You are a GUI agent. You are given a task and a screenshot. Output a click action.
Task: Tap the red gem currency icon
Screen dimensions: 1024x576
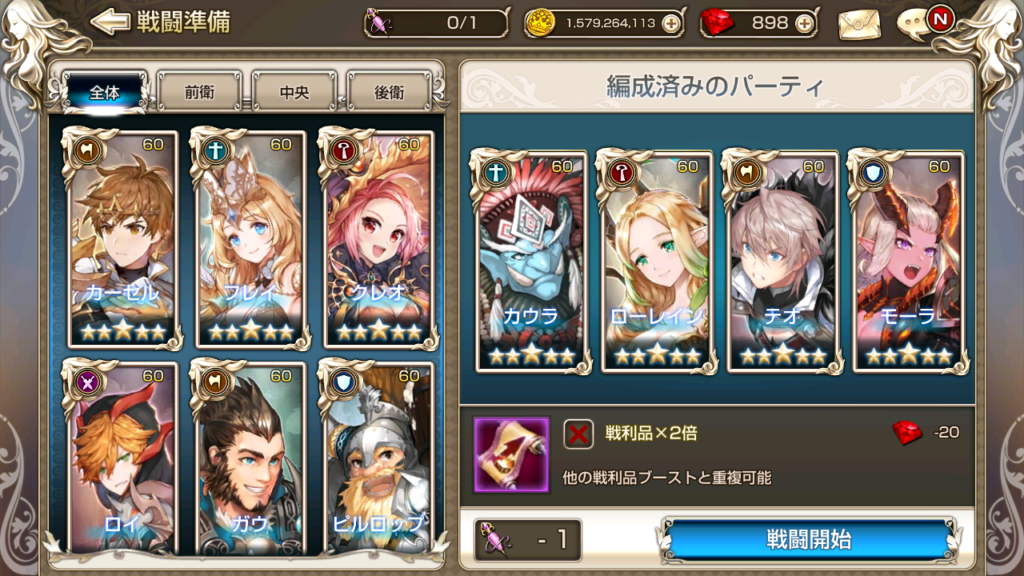717,24
